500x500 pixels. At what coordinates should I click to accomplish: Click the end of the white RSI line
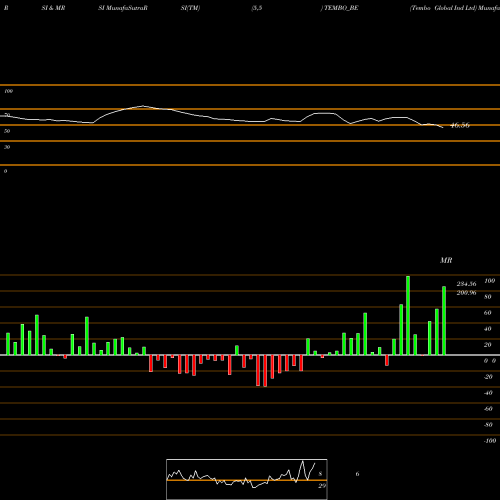443,127
